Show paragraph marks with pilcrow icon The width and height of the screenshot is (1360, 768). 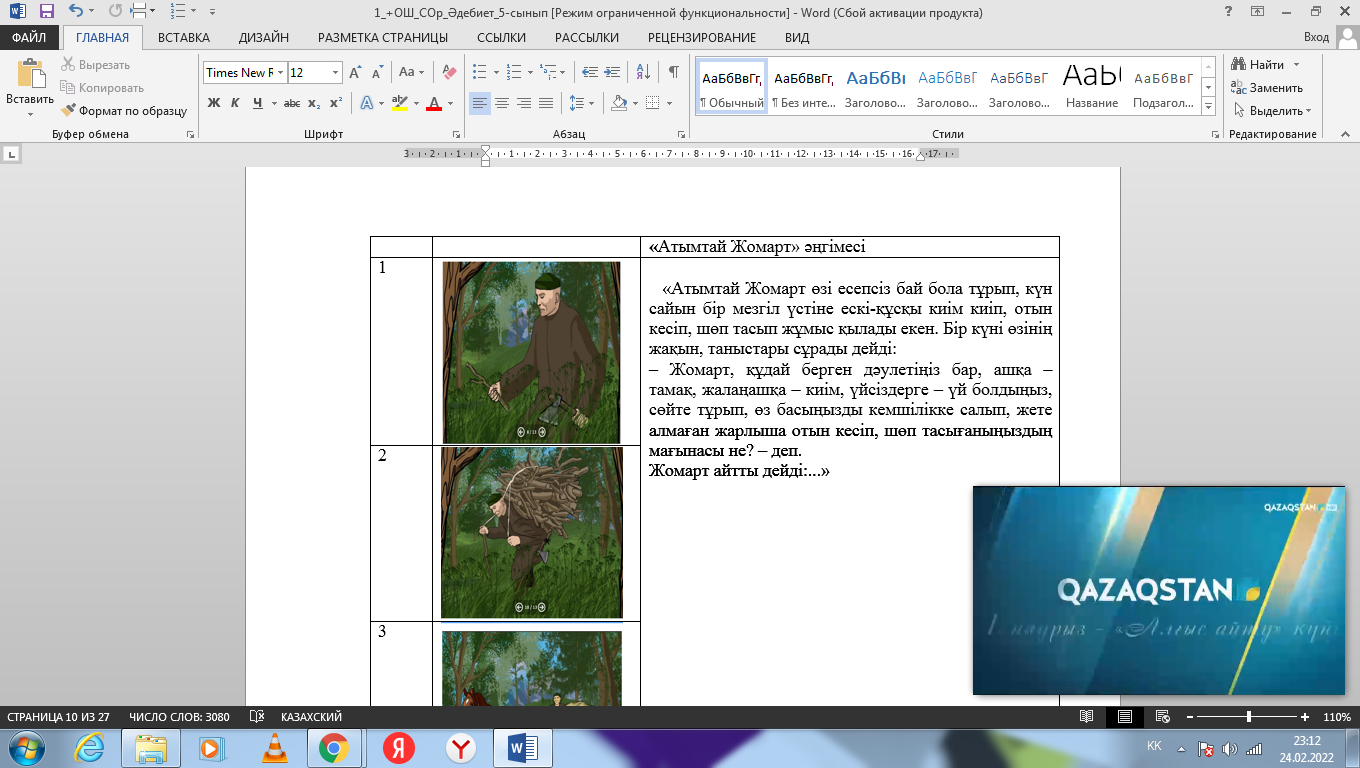673,72
